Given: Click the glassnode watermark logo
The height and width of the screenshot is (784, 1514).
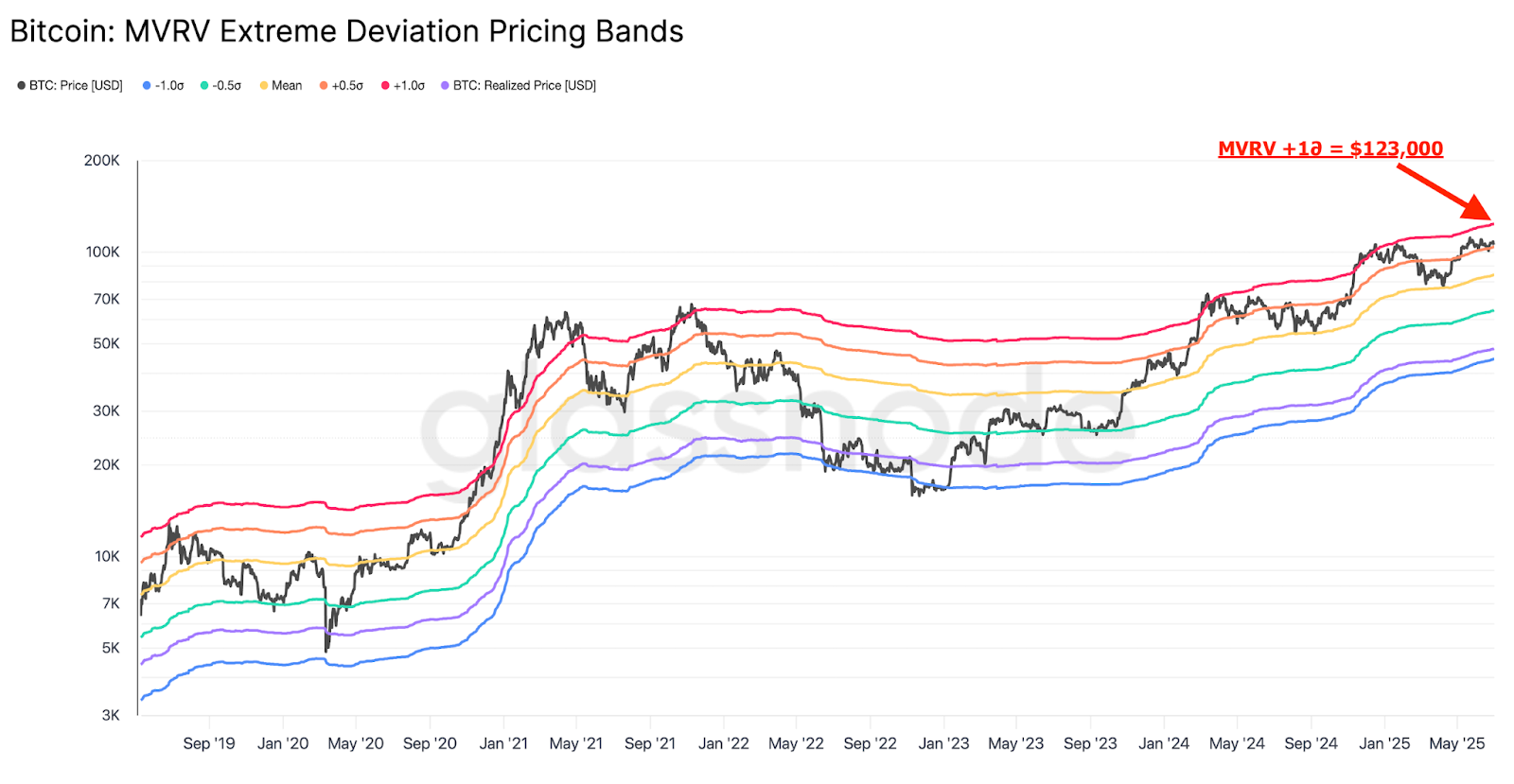Looking at the screenshot, I should click(776, 427).
